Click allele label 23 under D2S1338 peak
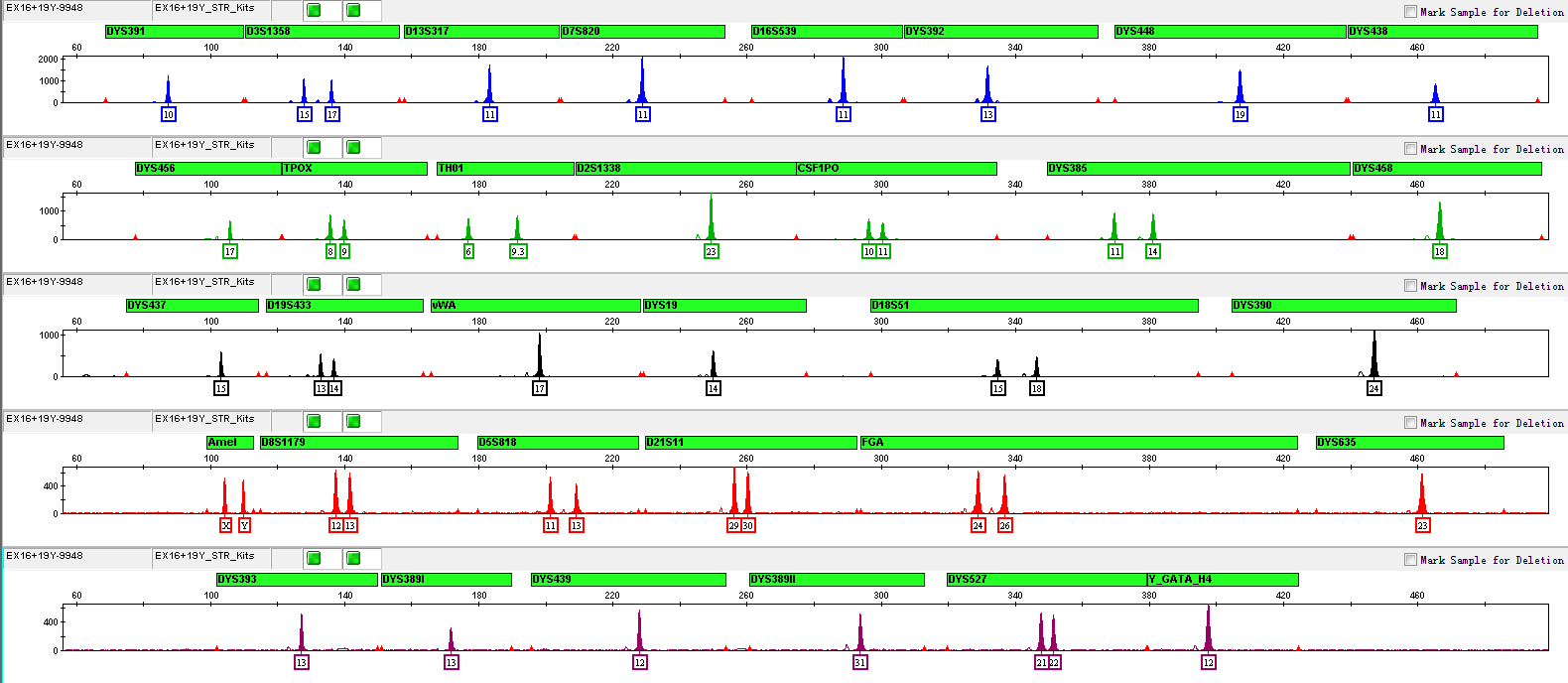The width and height of the screenshot is (1568, 683). 712,251
